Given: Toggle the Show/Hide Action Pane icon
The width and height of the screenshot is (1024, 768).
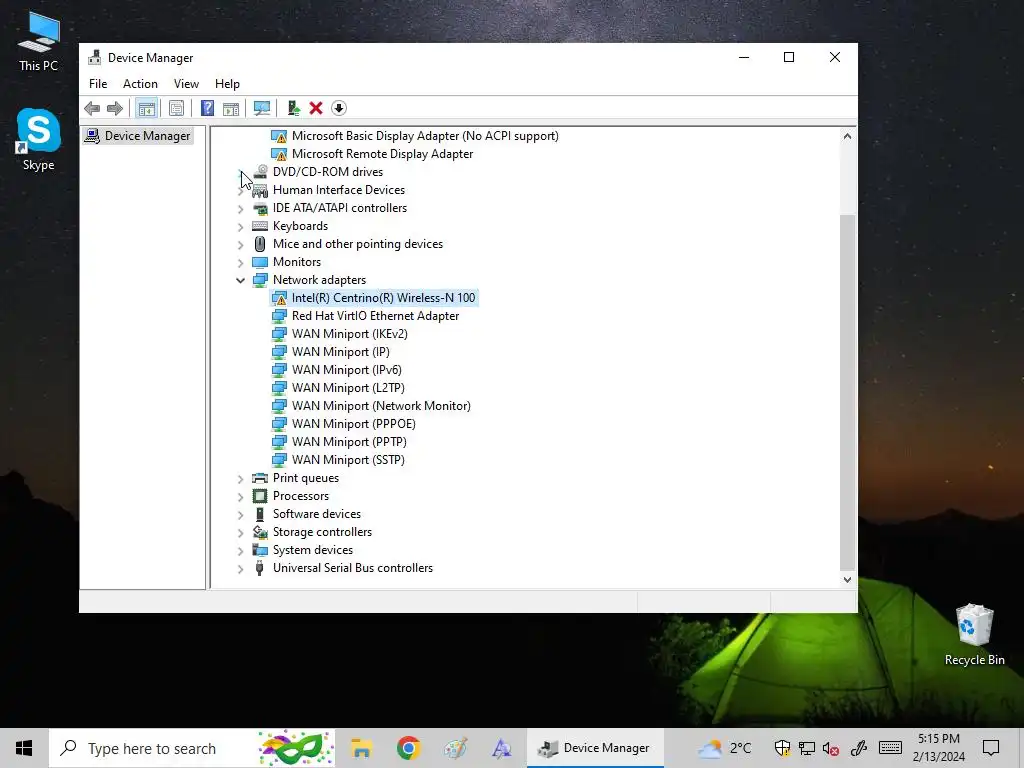Looking at the screenshot, I should (231, 108).
